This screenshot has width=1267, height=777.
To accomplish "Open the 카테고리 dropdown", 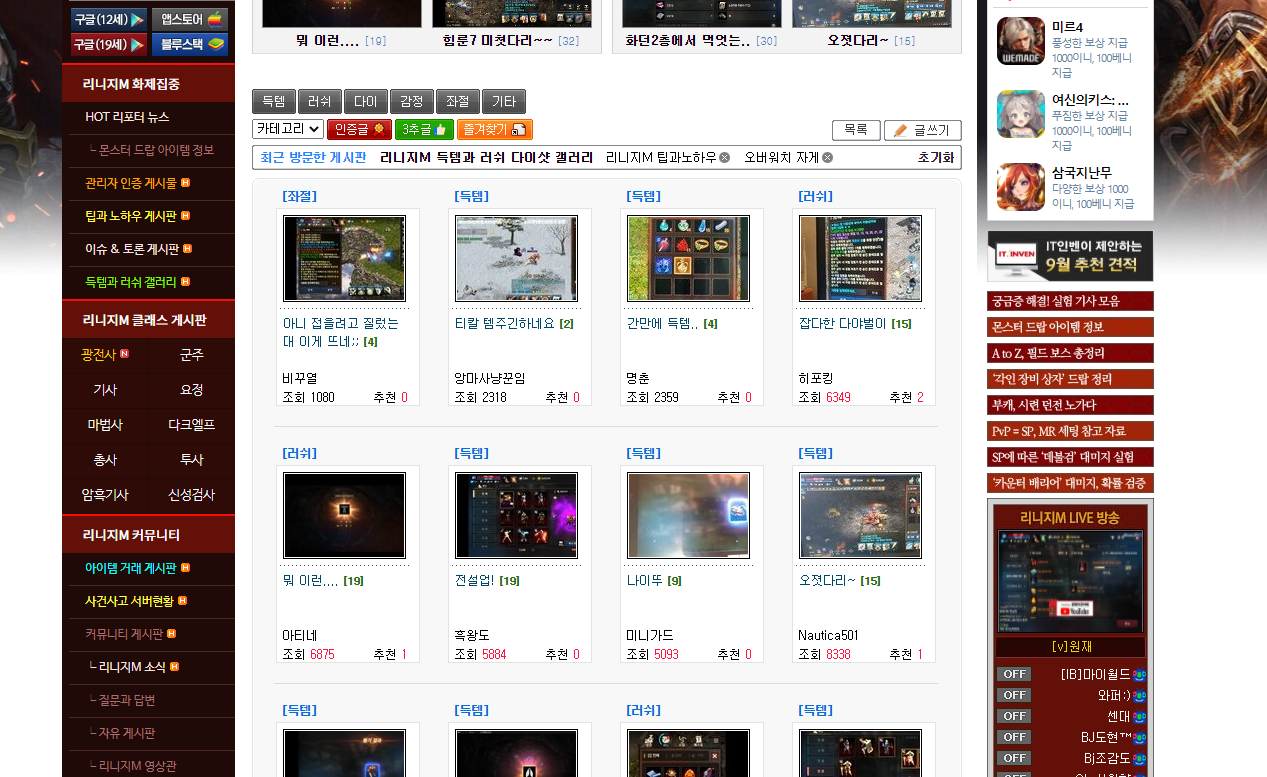I will 288,129.
